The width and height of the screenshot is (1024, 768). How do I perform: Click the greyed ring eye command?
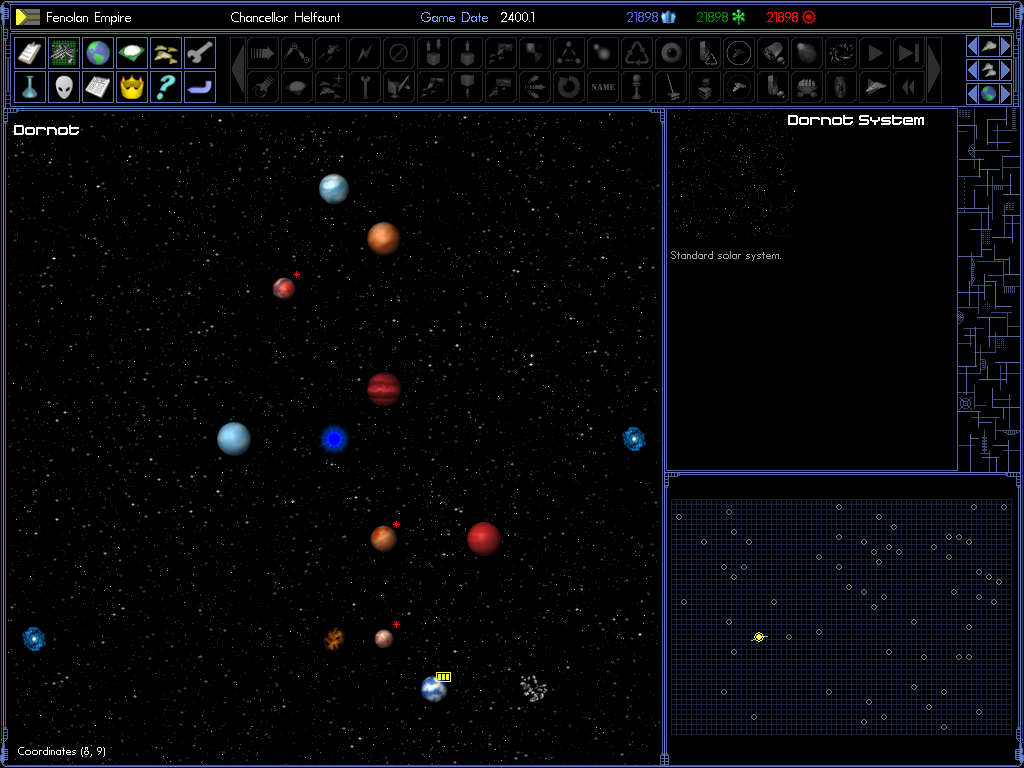point(671,53)
